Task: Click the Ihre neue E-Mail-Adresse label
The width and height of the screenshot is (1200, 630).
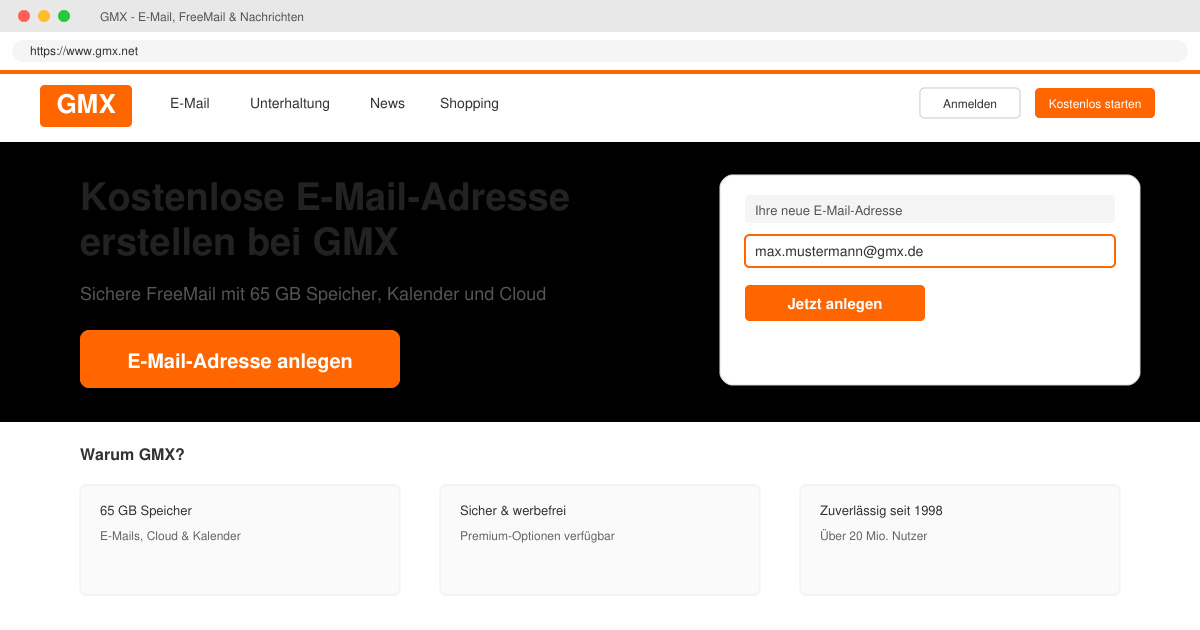Action: [930, 209]
